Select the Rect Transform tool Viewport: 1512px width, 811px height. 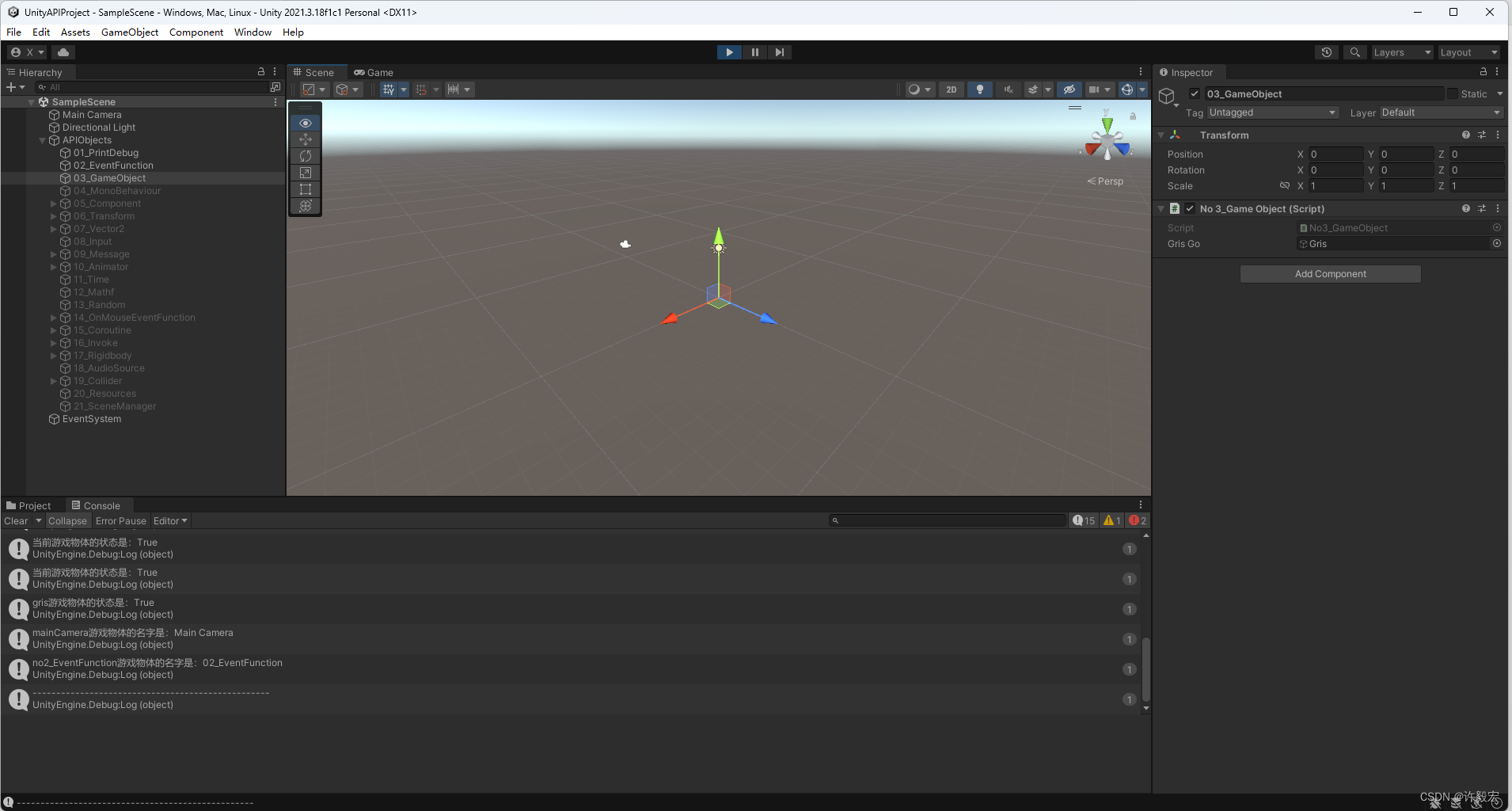(305, 189)
